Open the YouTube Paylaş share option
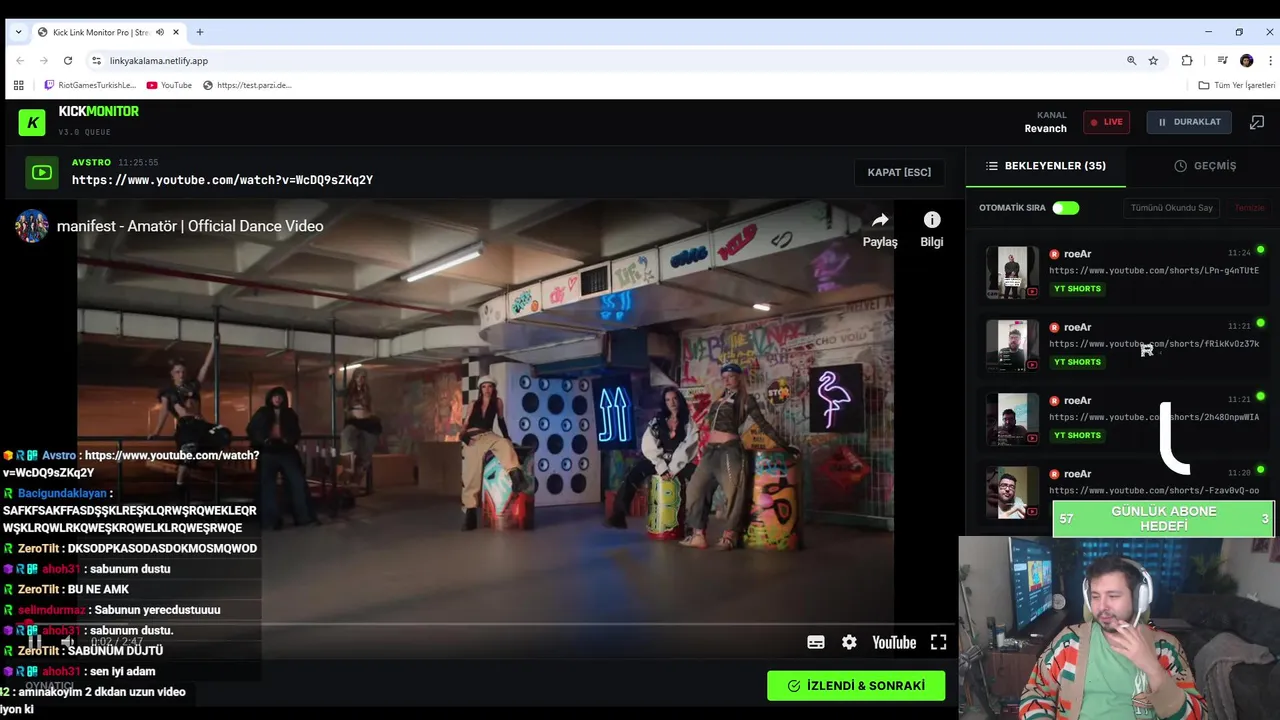 [x=880, y=229]
